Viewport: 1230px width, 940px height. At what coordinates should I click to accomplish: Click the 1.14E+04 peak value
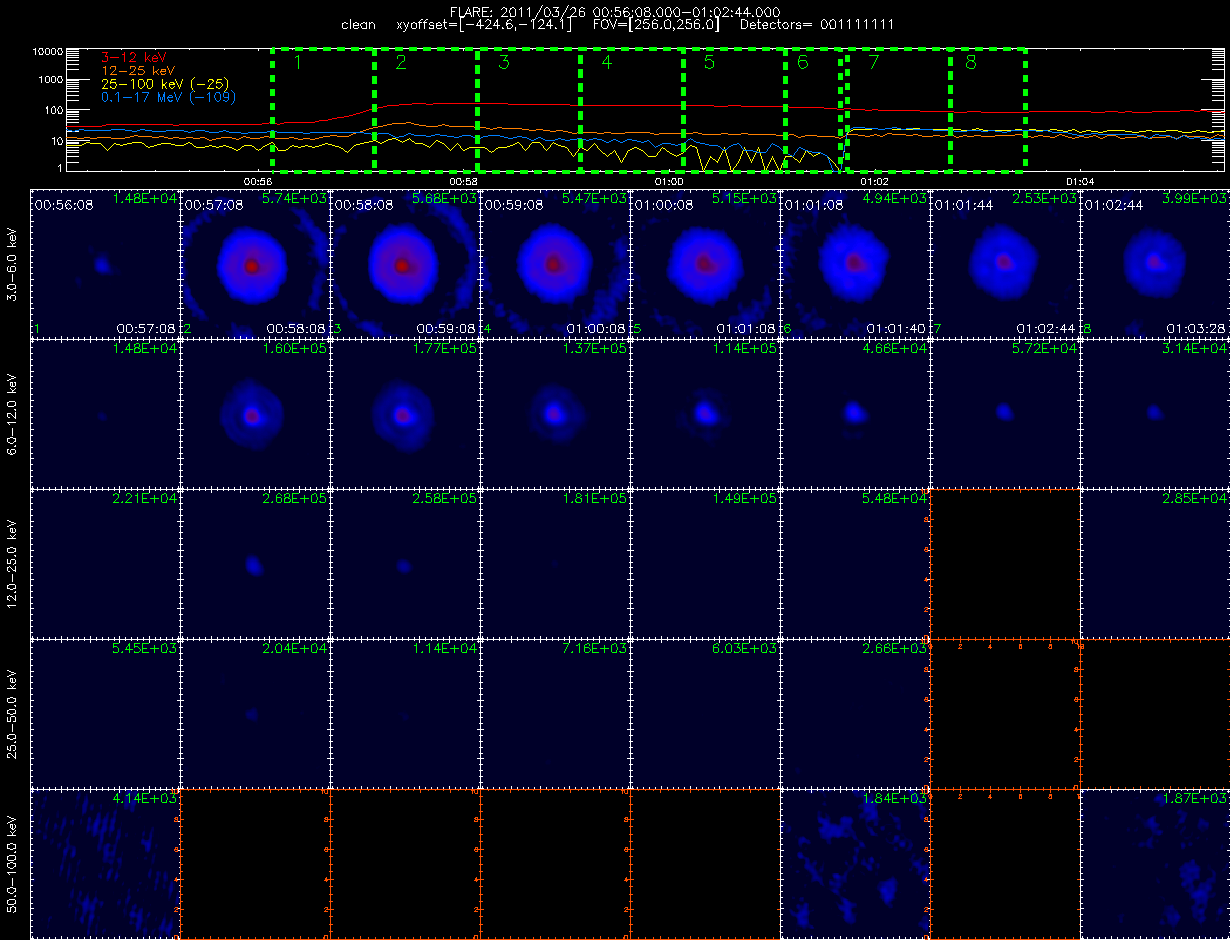click(x=445, y=648)
